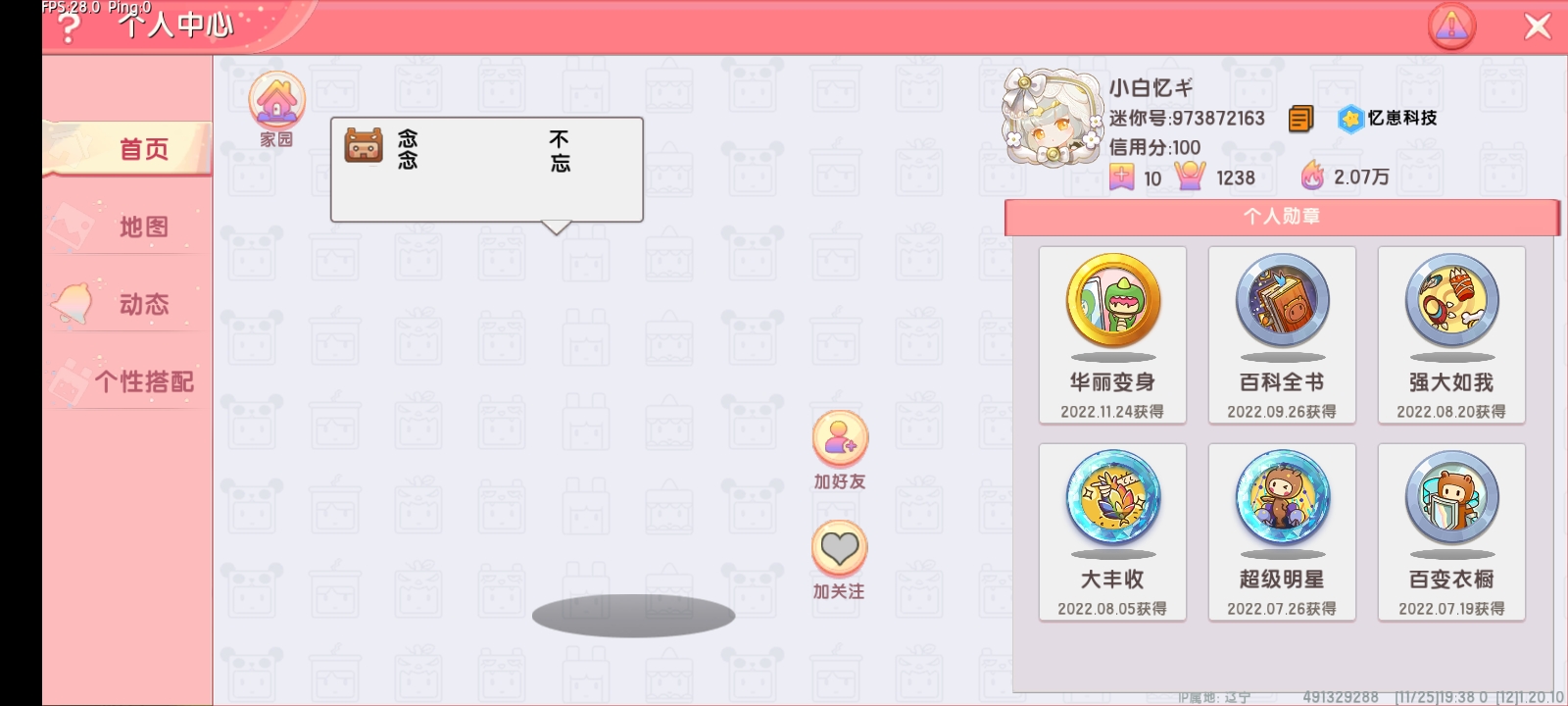This screenshot has width=1568, height=706.
Task: Click the 忆崽科技 guild badge icon
Action: (x=1351, y=119)
